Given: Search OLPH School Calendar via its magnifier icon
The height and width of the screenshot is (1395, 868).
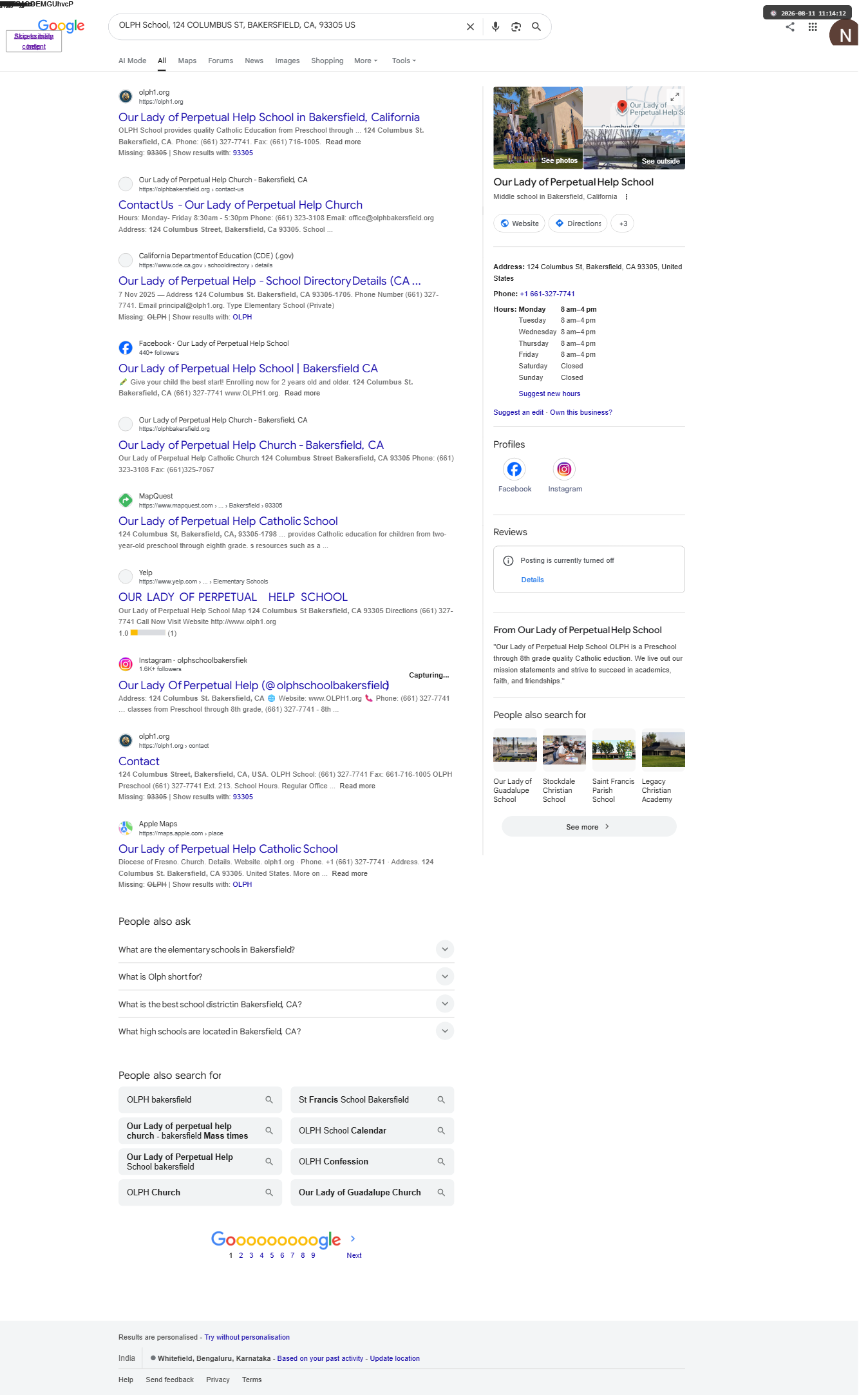Looking at the screenshot, I should (441, 1131).
